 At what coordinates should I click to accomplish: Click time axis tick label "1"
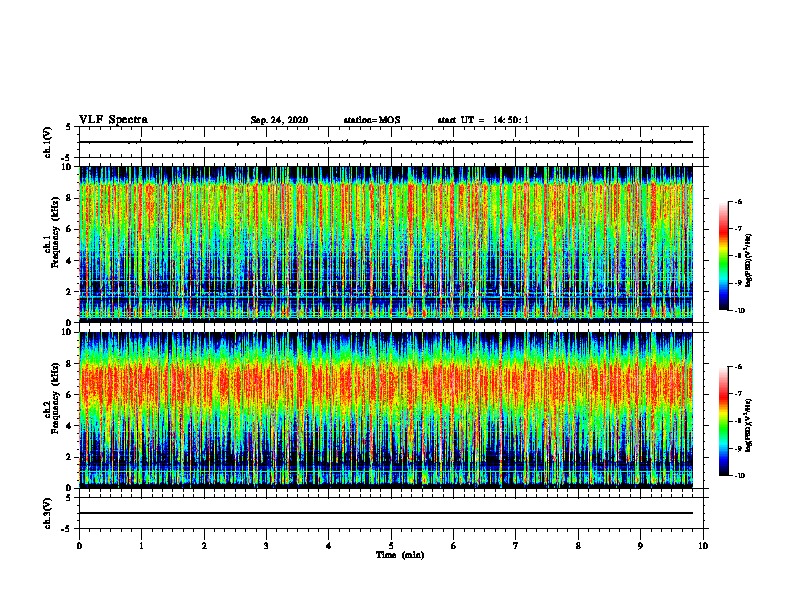tap(141, 546)
